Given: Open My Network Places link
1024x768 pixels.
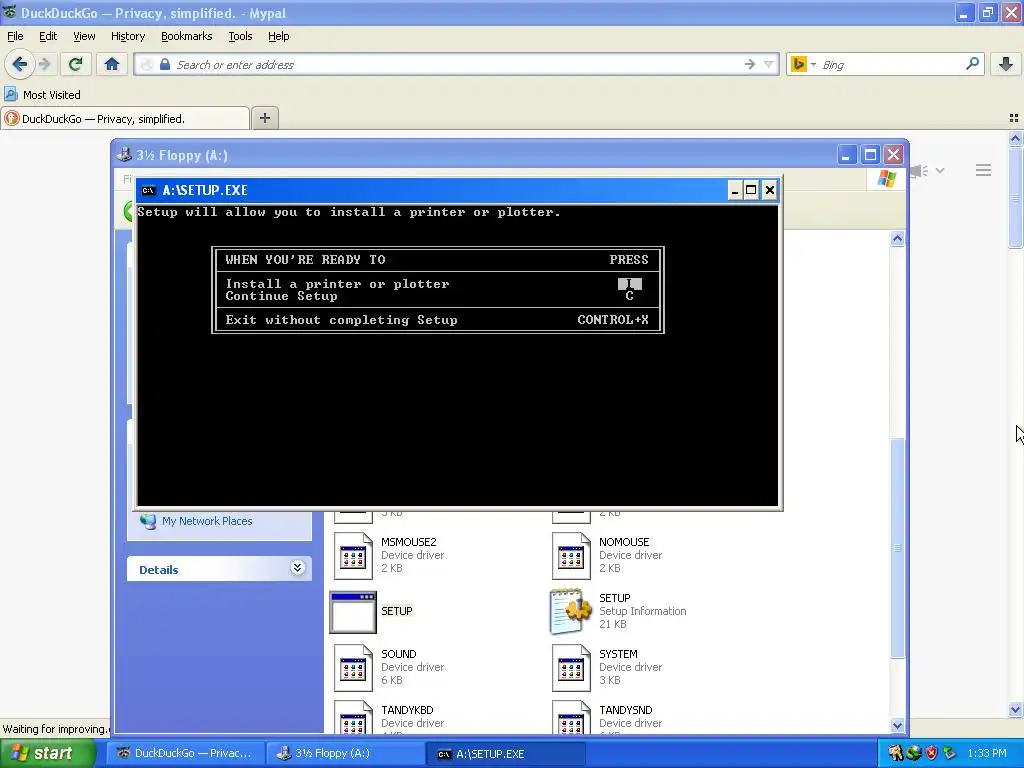Looking at the screenshot, I should pyautogui.click(x=206, y=521).
